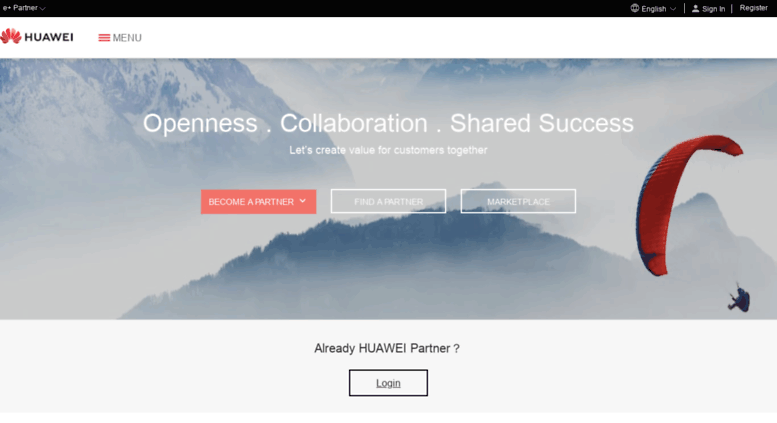Image resolution: width=777 pixels, height=423 pixels.
Task: Click the HUAWEI wordmark text
Action: click(49, 37)
